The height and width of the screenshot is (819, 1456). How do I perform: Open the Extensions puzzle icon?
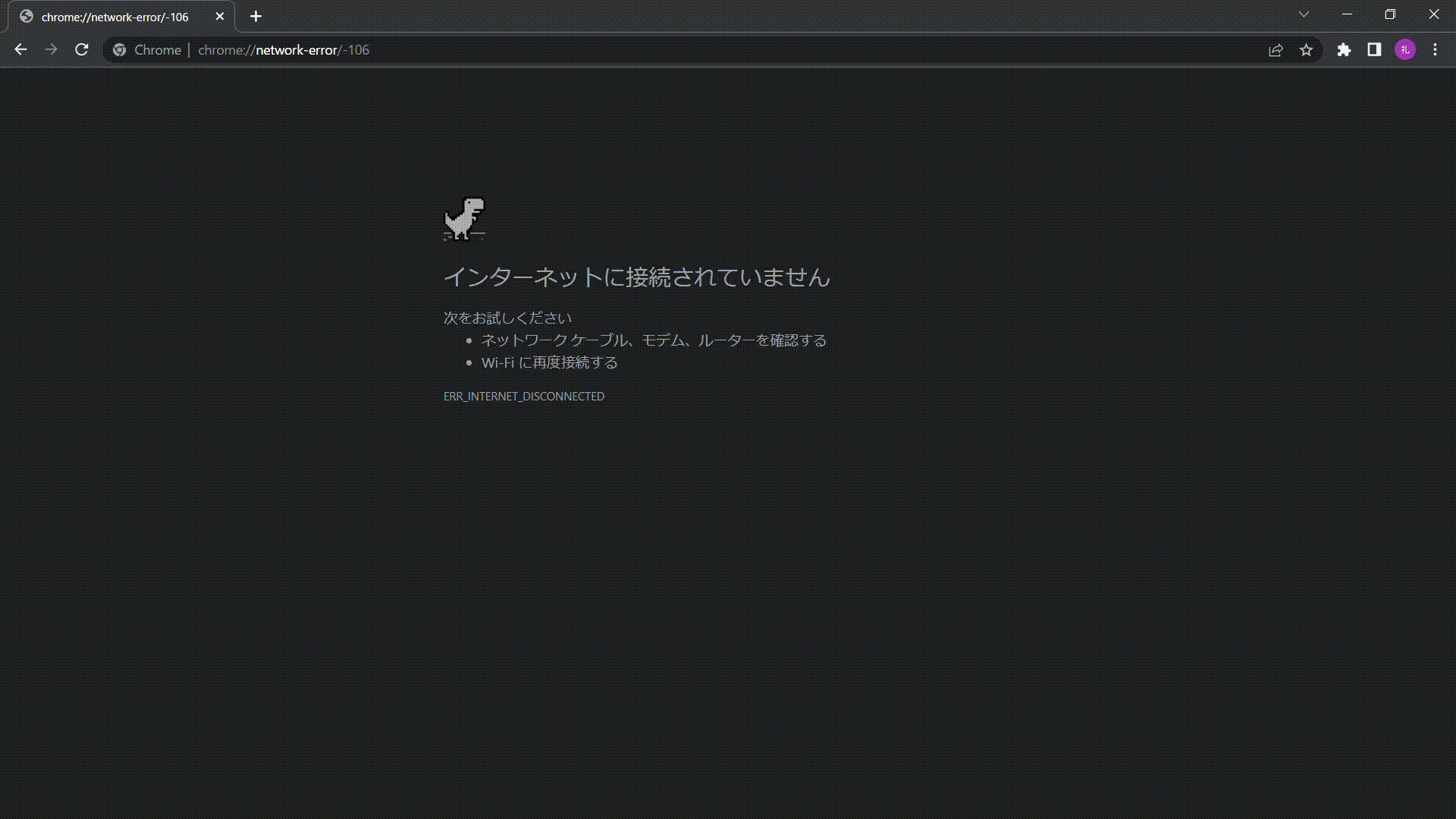click(x=1345, y=49)
